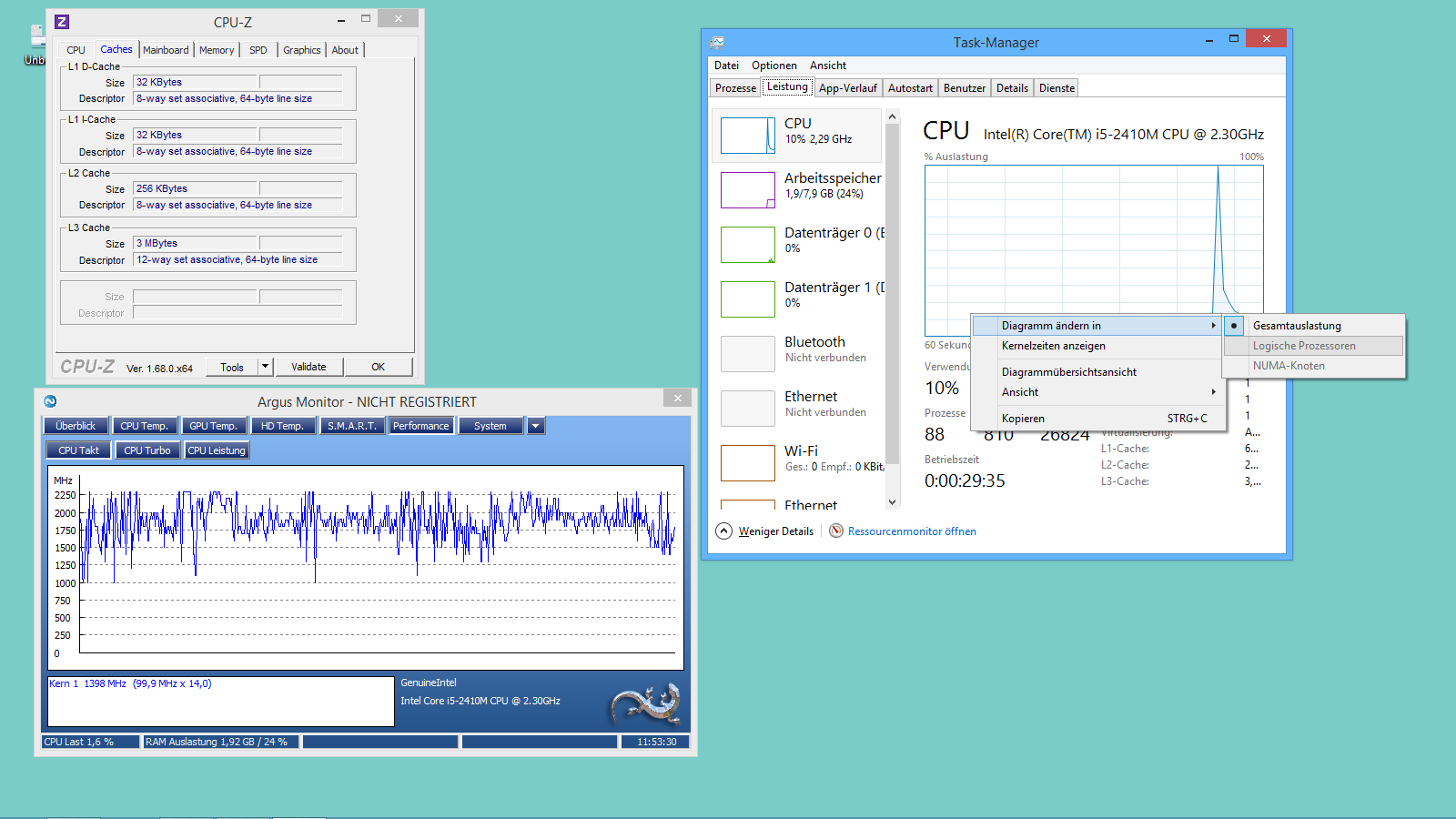Click the desktop icon in the corner
The width and height of the screenshot is (1456, 819).
36,44
